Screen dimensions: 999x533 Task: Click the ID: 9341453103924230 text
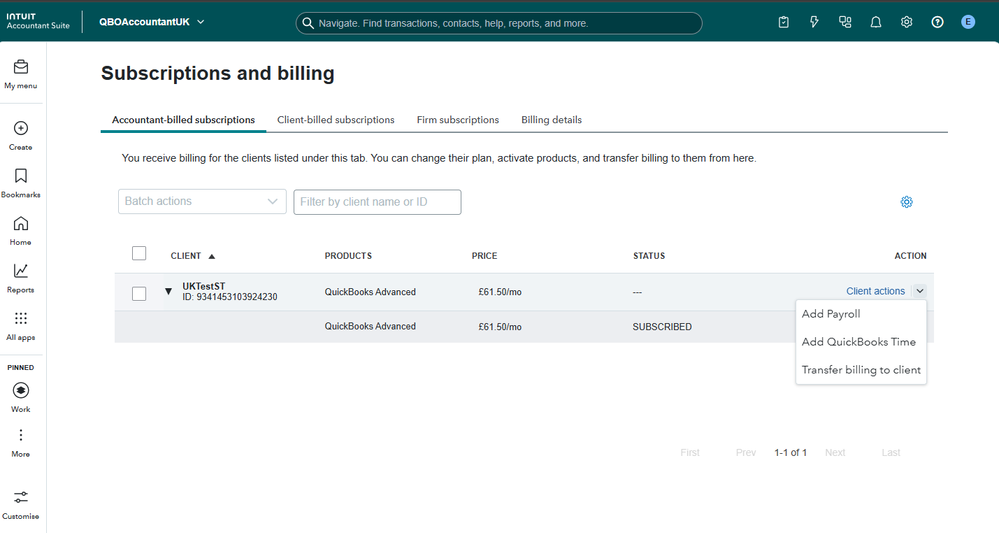point(230,297)
